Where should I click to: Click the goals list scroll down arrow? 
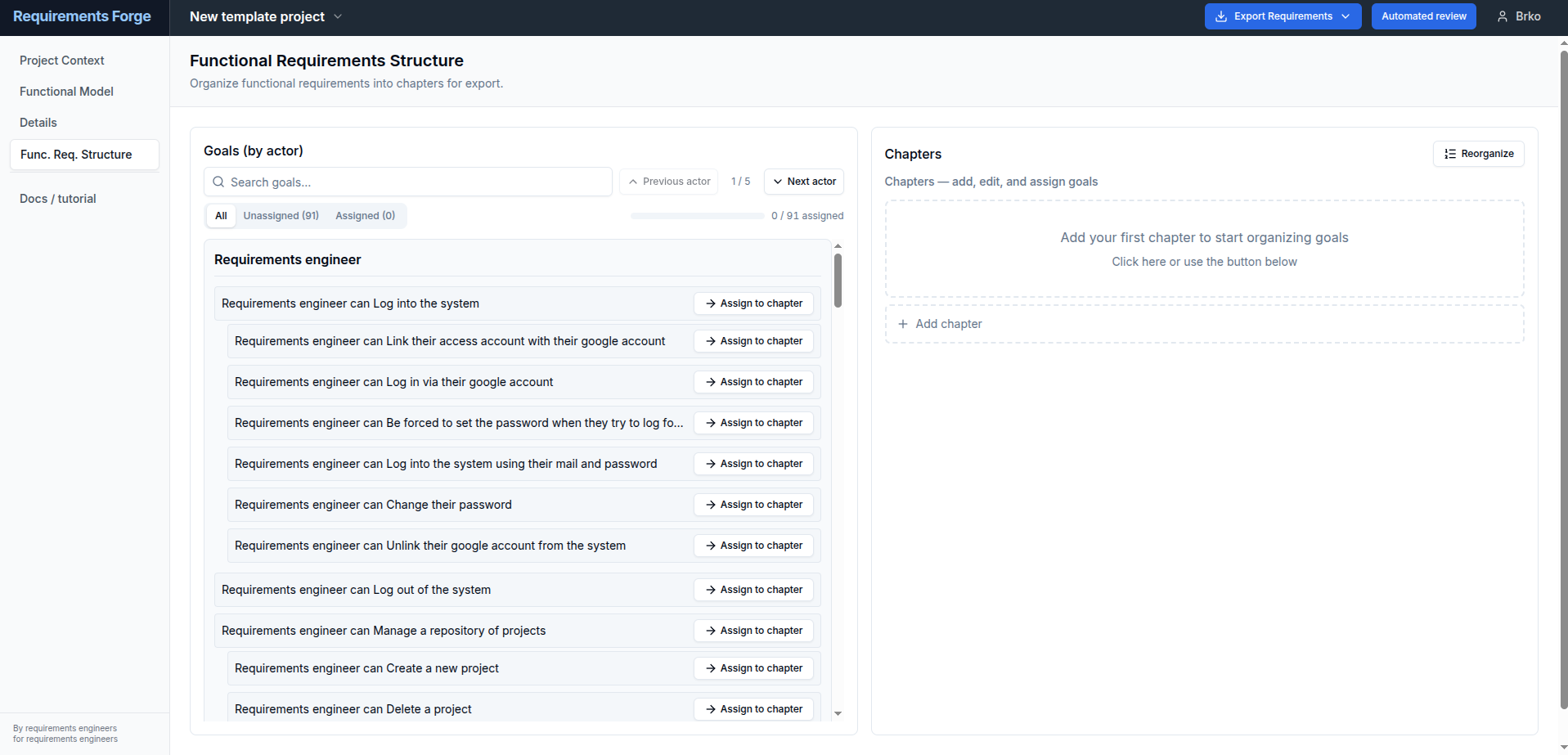click(x=838, y=714)
